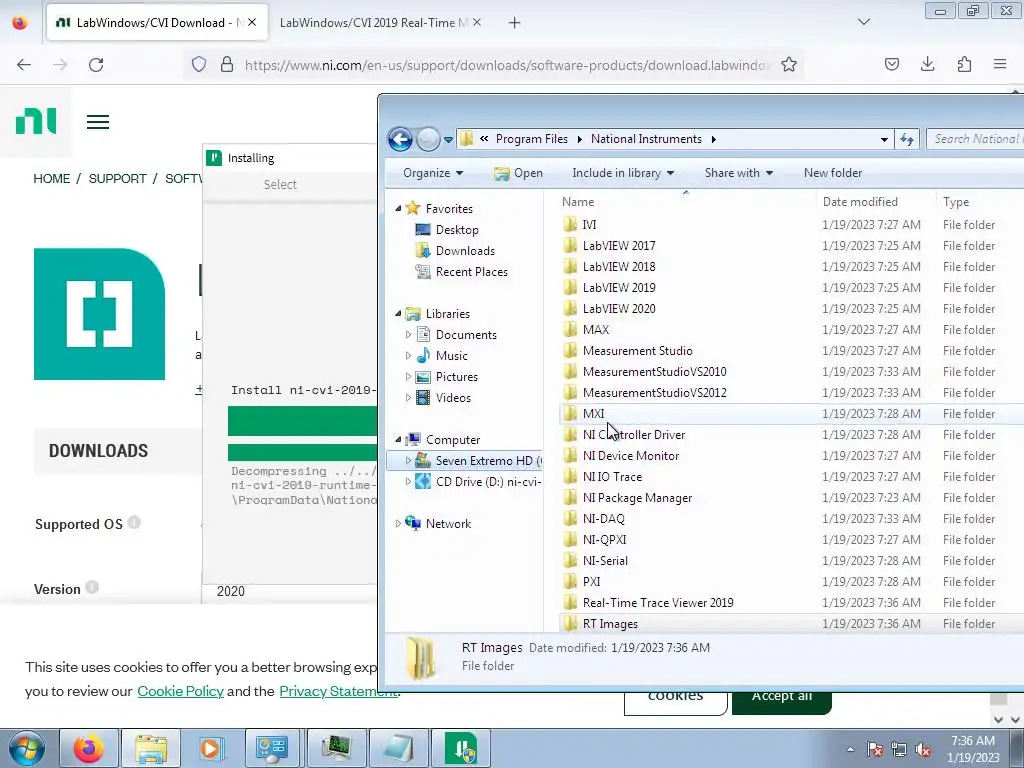Open the Cookie Policy link
1024x768 pixels.
tap(180, 691)
